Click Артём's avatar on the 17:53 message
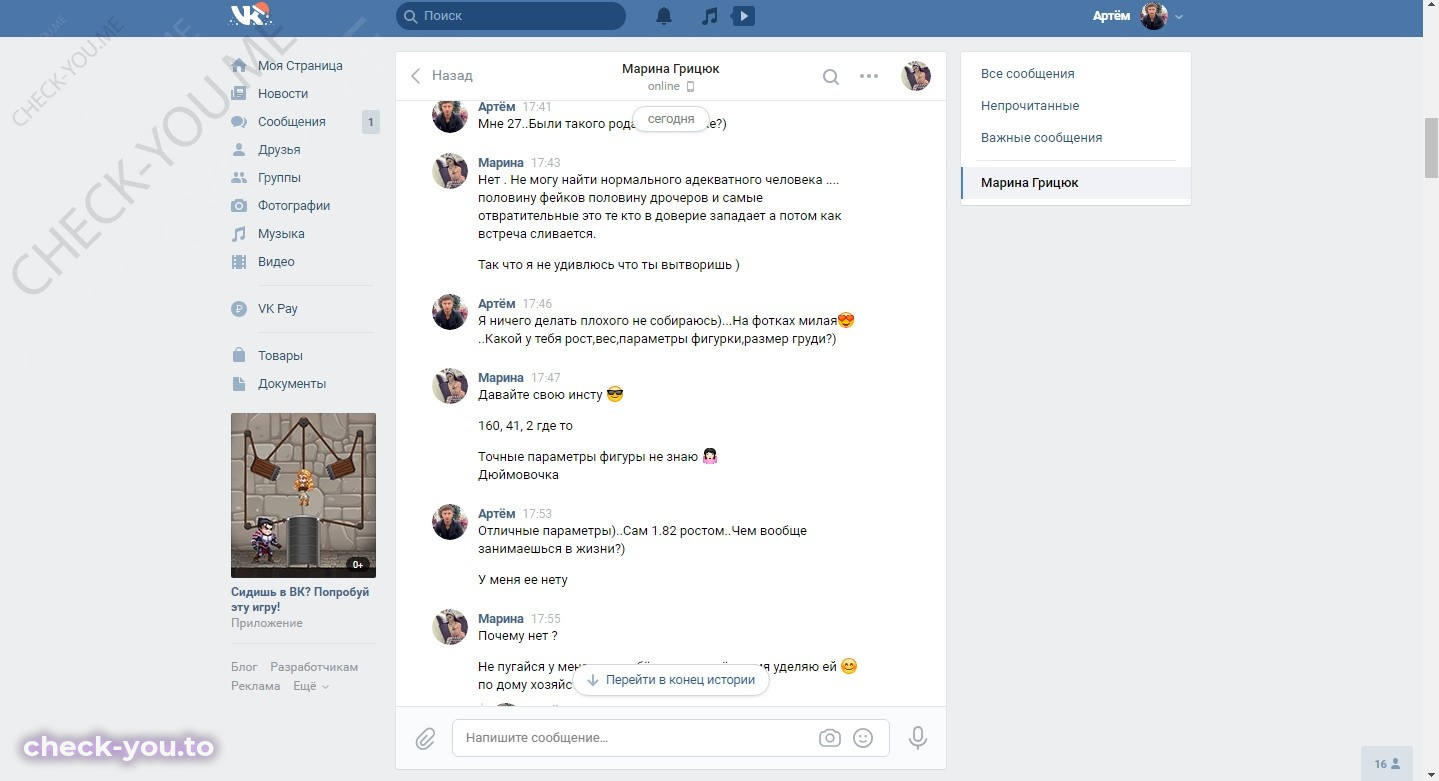 pyautogui.click(x=450, y=522)
